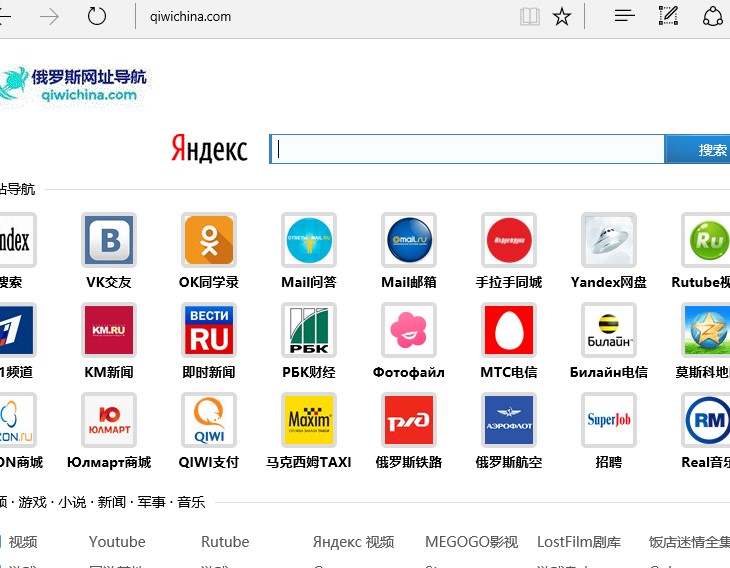730x568 pixels.
Task: Open the Mail问答 icon
Action: [309, 240]
